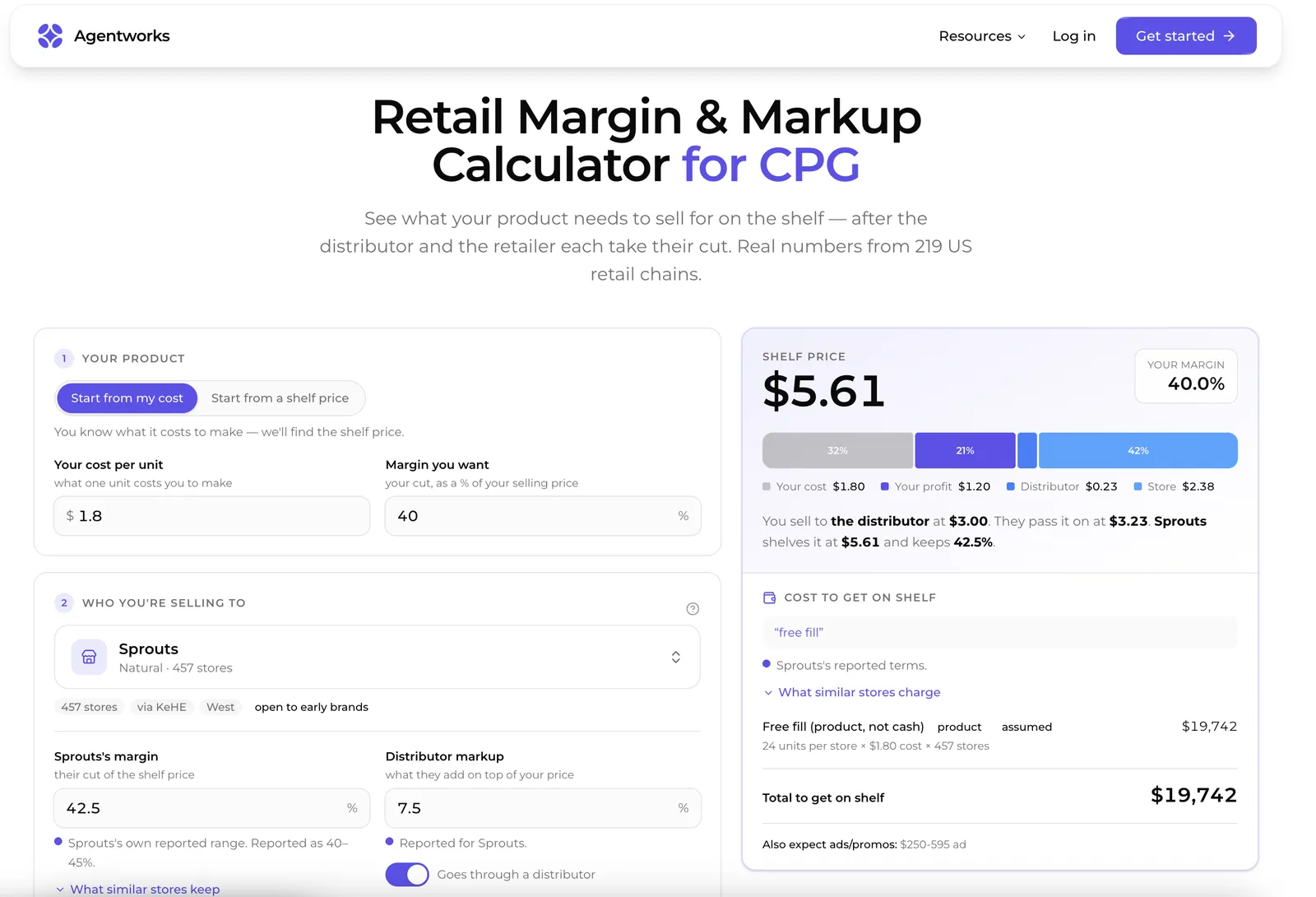Select Start from my cost tab
The image size is (1316, 897).
tap(127, 398)
